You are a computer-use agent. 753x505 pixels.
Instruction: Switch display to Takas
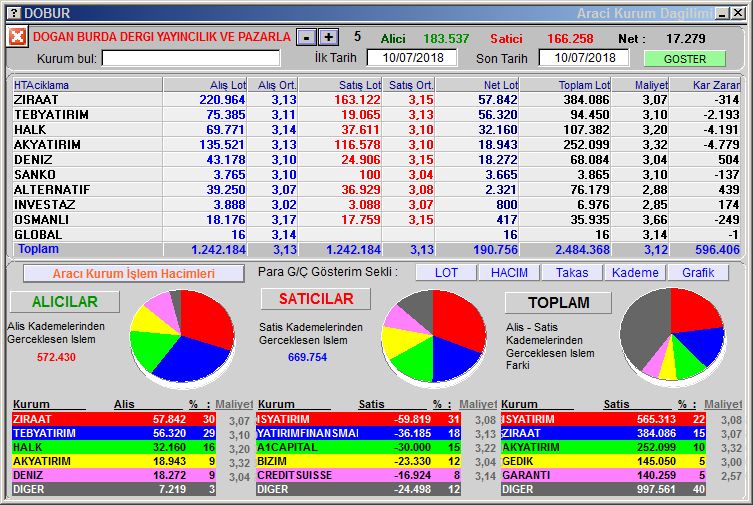(572, 273)
